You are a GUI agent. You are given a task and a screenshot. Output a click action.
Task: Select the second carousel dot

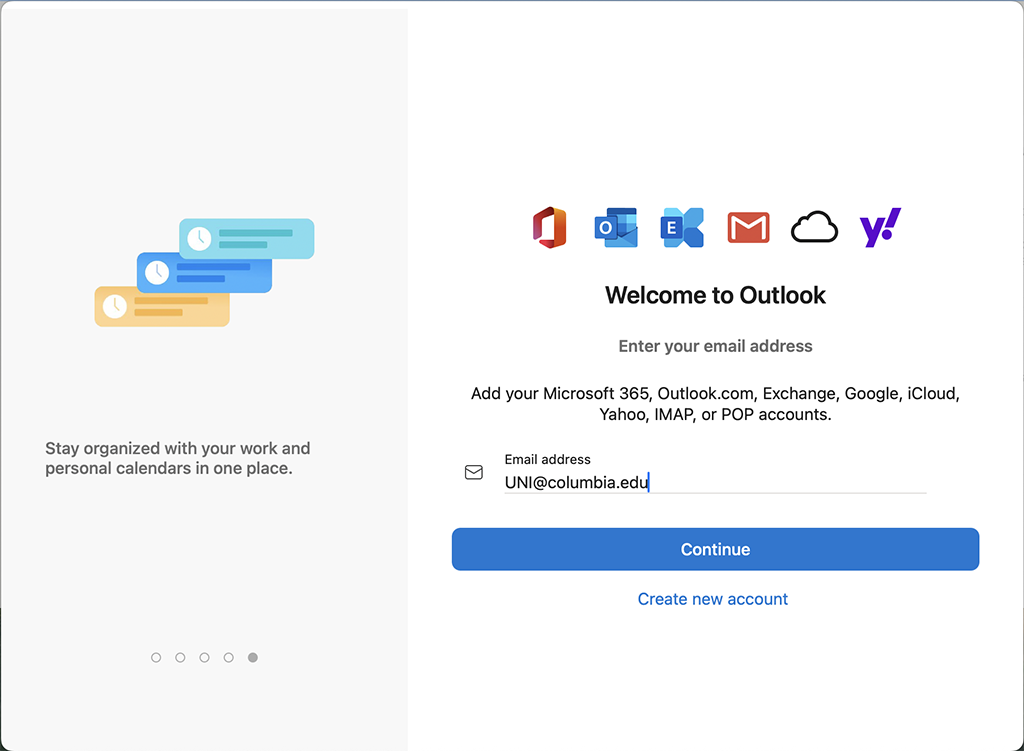click(180, 657)
